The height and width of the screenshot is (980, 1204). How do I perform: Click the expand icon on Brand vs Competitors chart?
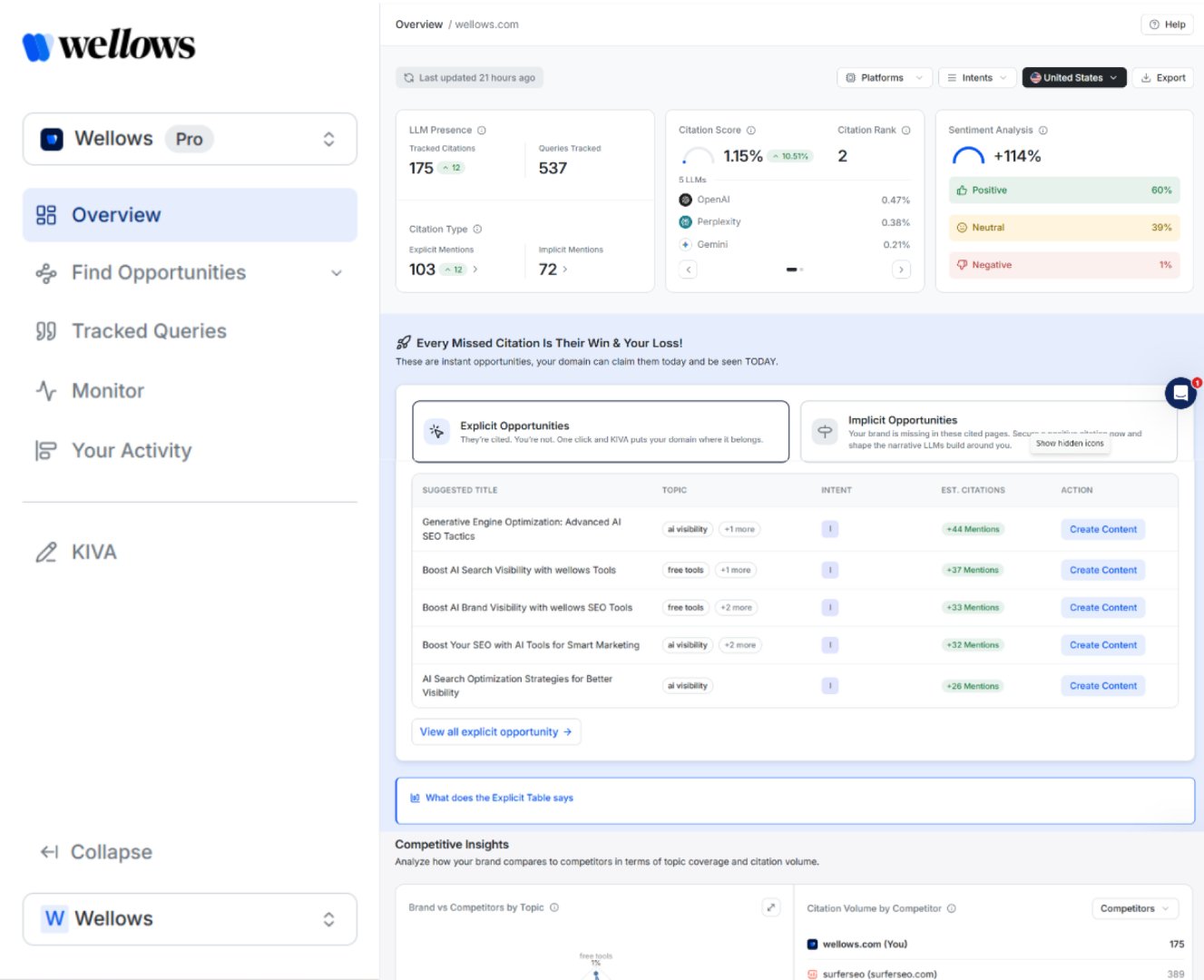coord(770,906)
